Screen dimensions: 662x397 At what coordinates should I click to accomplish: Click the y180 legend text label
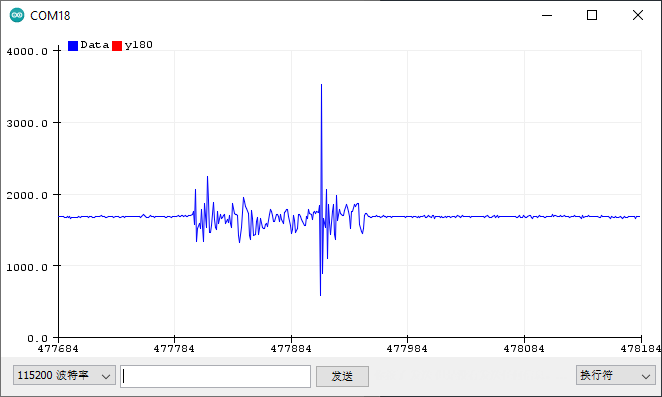(138, 45)
